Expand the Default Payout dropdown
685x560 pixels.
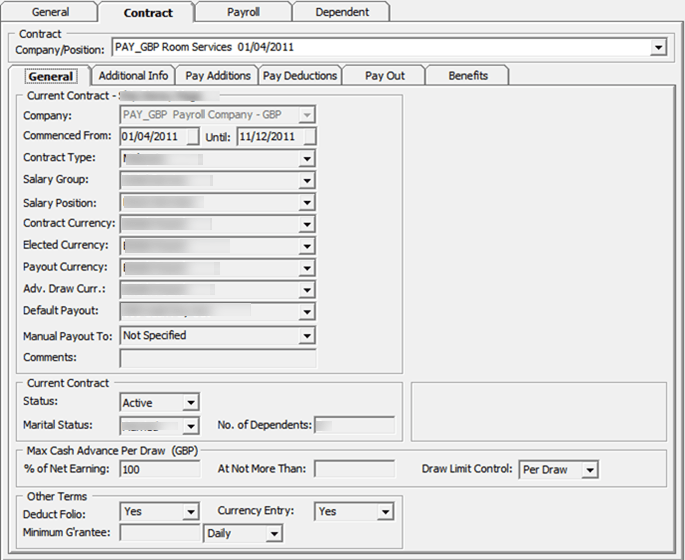[x=307, y=311]
